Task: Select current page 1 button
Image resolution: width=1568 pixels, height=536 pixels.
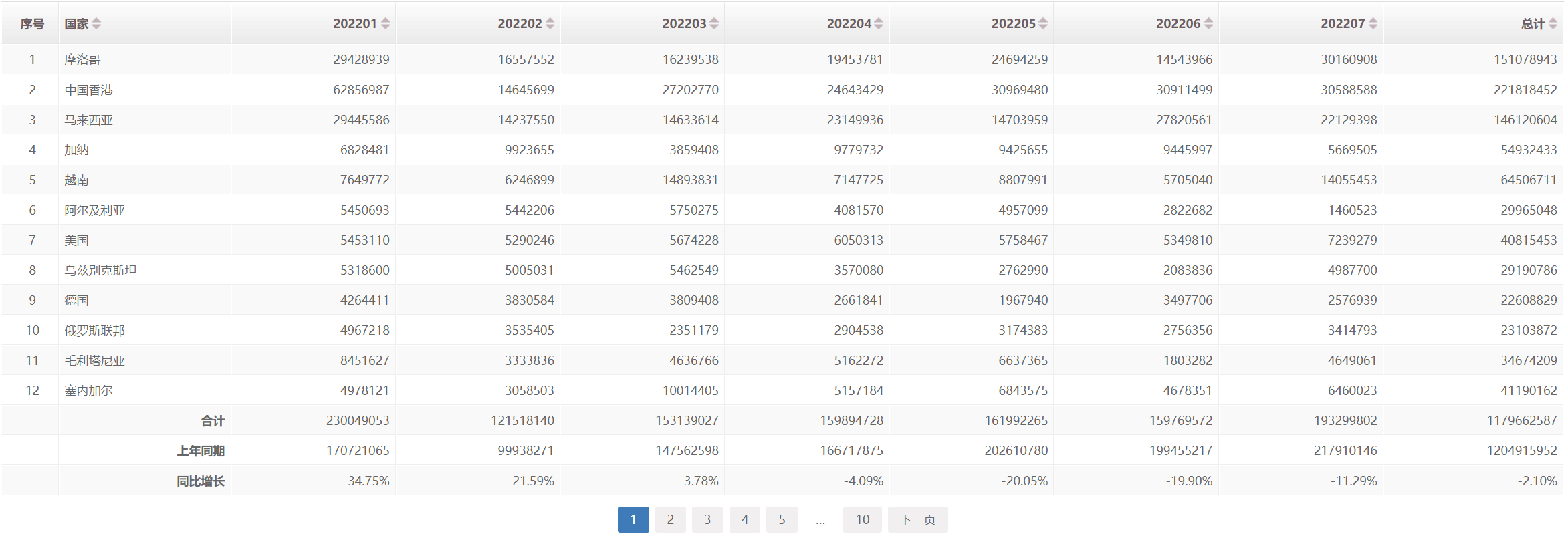Action: click(x=633, y=519)
